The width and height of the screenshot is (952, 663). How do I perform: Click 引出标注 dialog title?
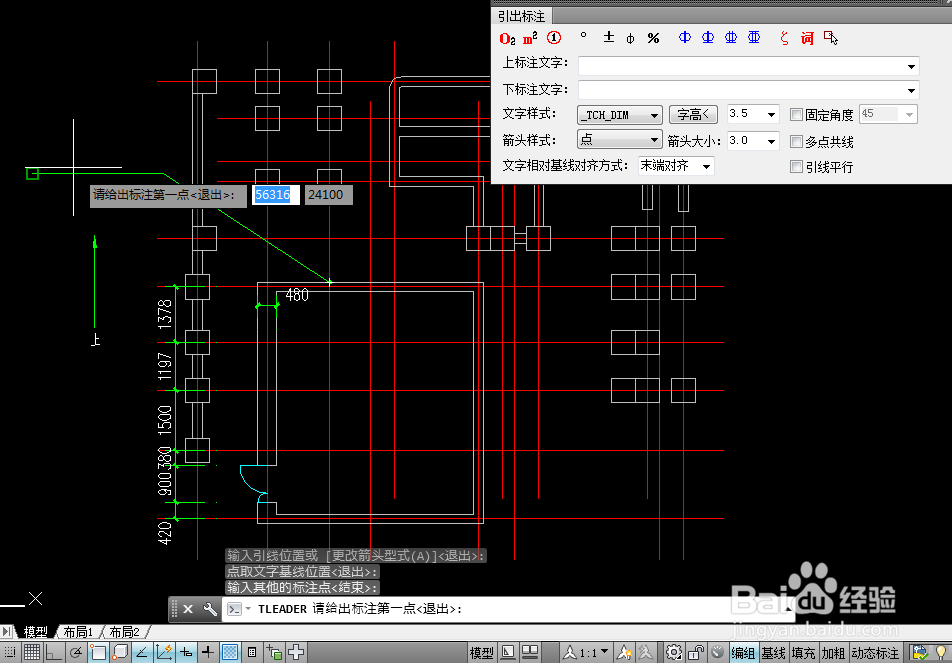pyautogui.click(x=522, y=16)
